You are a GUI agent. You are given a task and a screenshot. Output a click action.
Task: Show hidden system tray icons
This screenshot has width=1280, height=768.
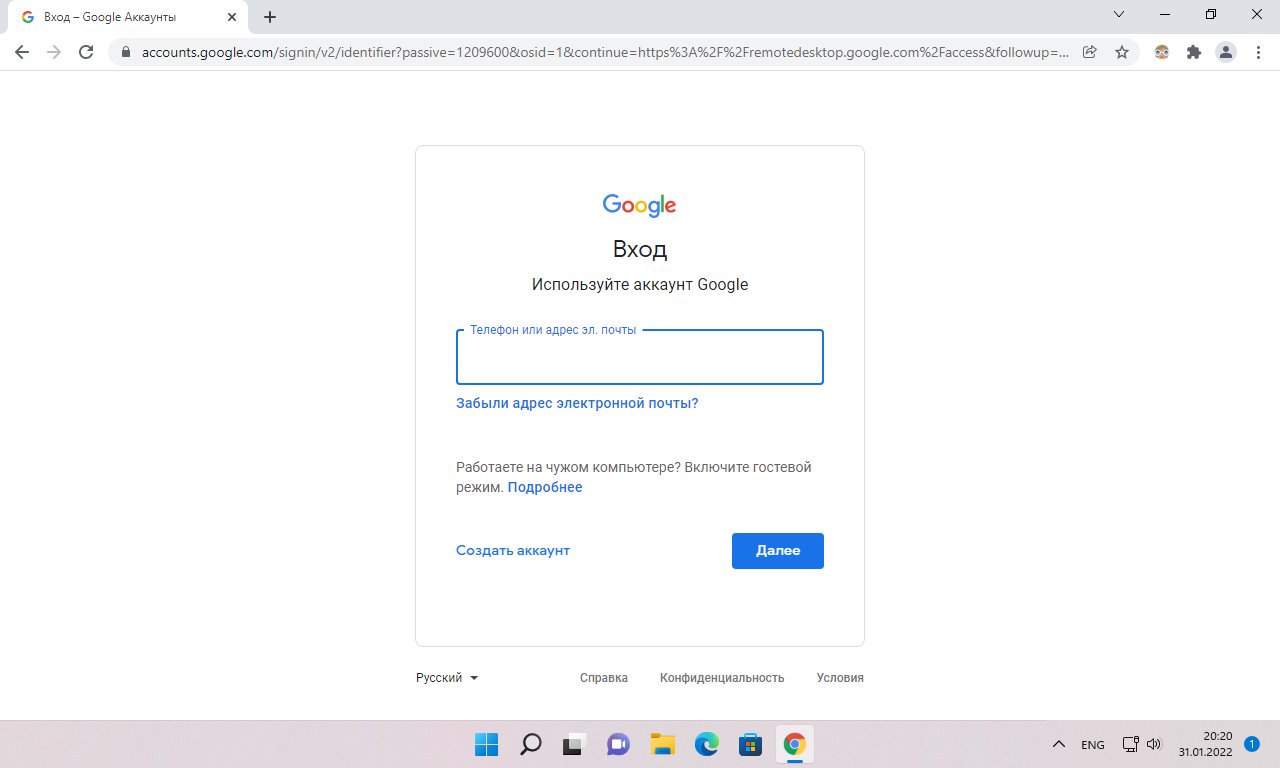[1059, 744]
